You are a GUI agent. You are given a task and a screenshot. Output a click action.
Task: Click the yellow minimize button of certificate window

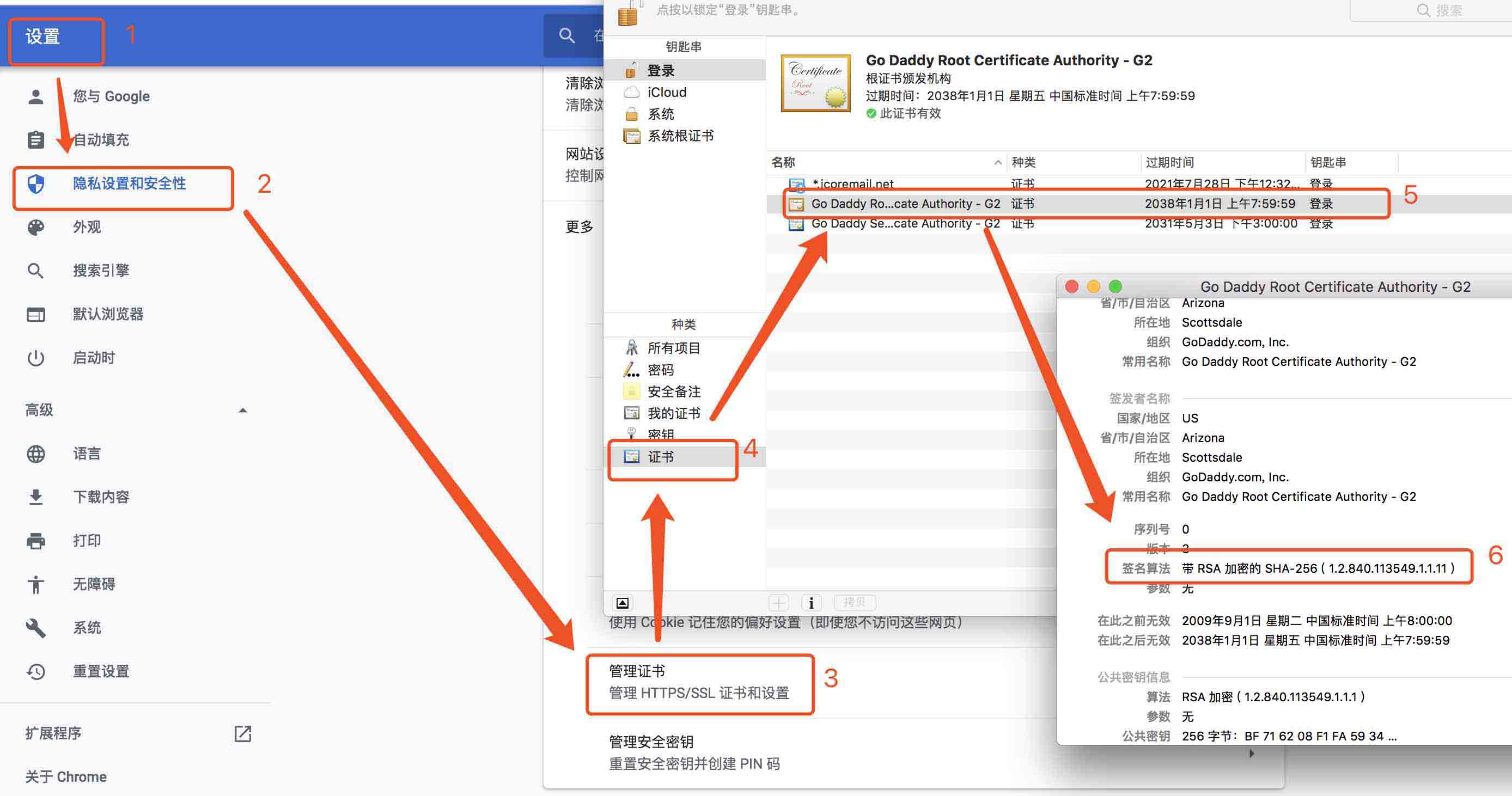pyautogui.click(x=1094, y=286)
